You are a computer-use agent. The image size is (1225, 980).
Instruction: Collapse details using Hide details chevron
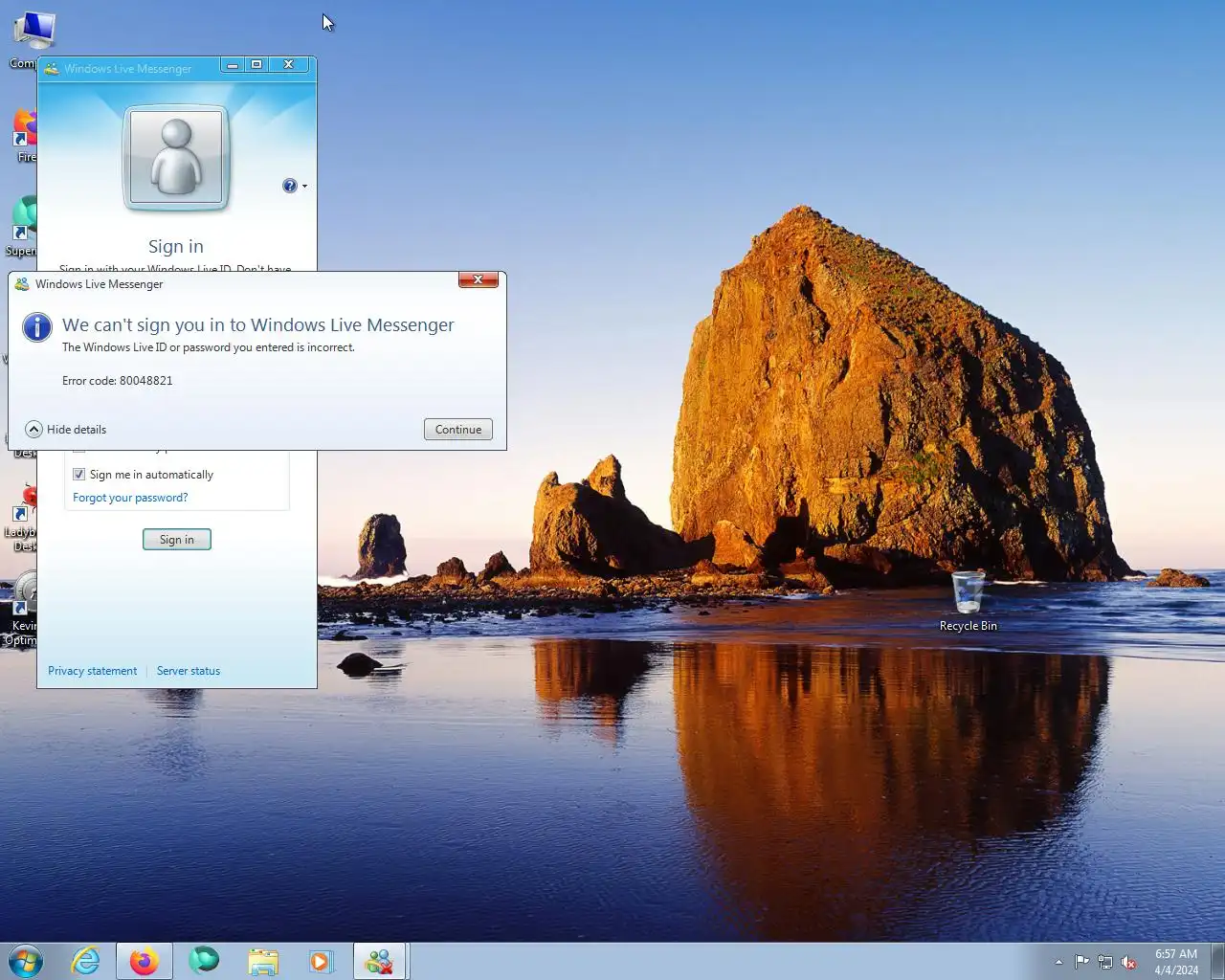pyautogui.click(x=34, y=430)
